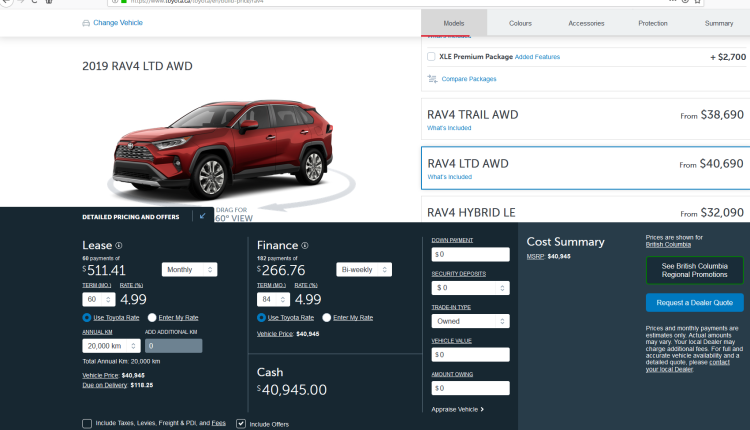The height and width of the screenshot is (430, 750).
Task: Enable Include Taxes, Levies, Freight checkbox
Action: point(87,424)
